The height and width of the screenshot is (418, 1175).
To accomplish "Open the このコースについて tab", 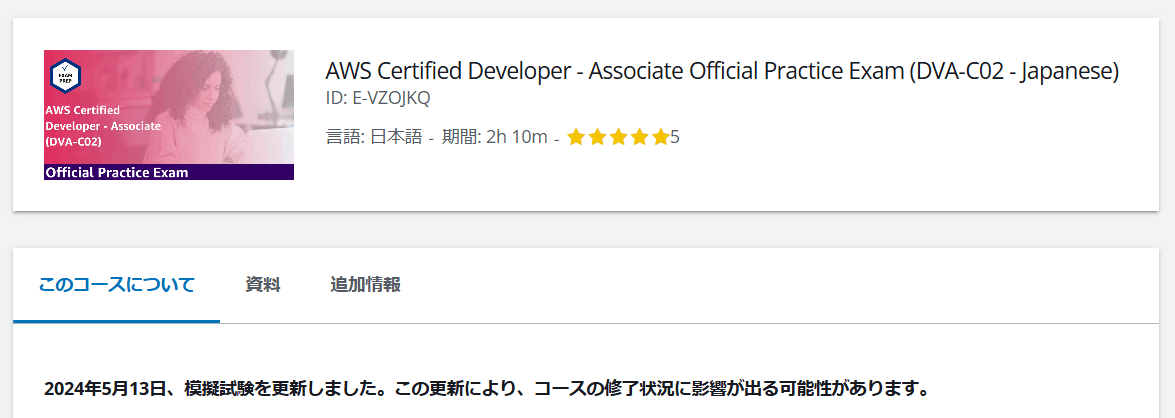I will coord(116,285).
